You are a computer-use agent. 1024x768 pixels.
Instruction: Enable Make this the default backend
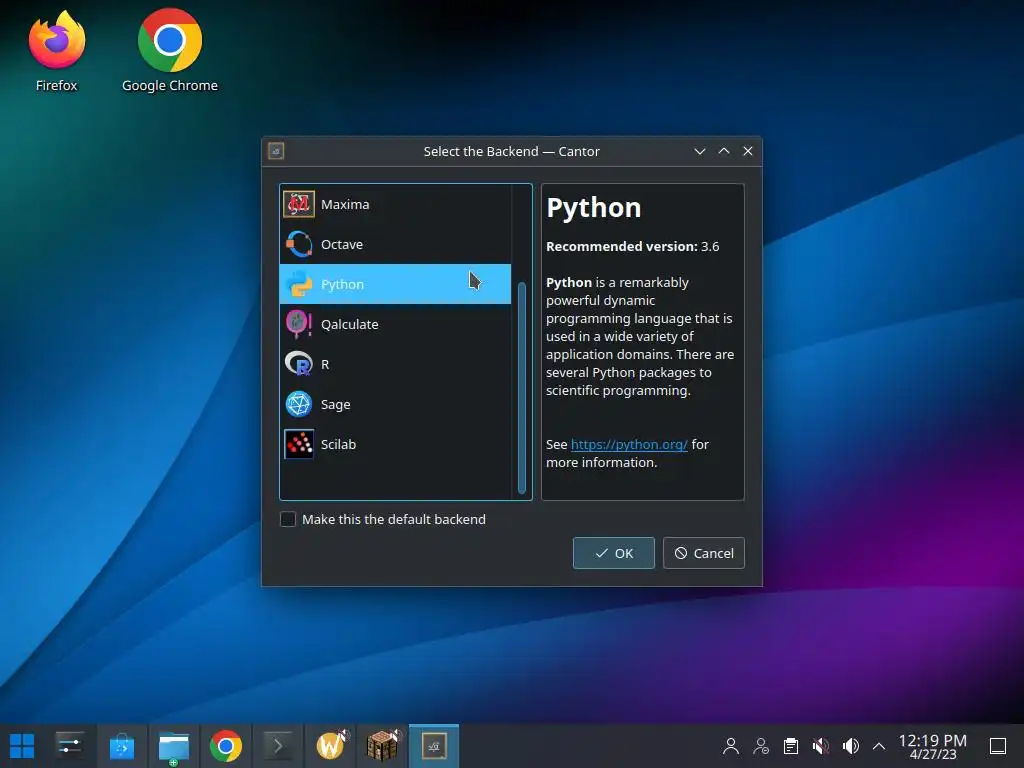(x=288, y=519)
